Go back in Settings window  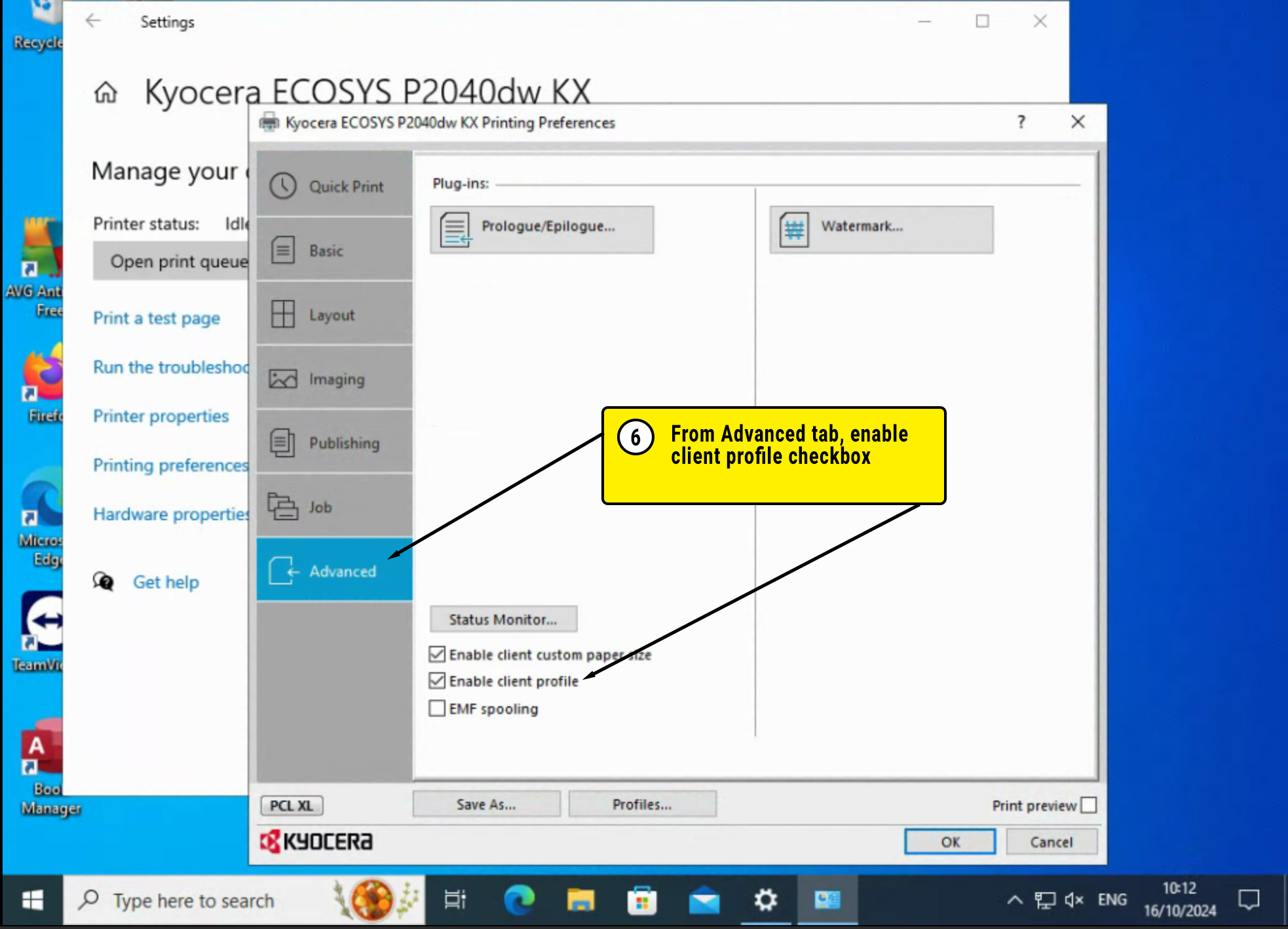(93, 21)
